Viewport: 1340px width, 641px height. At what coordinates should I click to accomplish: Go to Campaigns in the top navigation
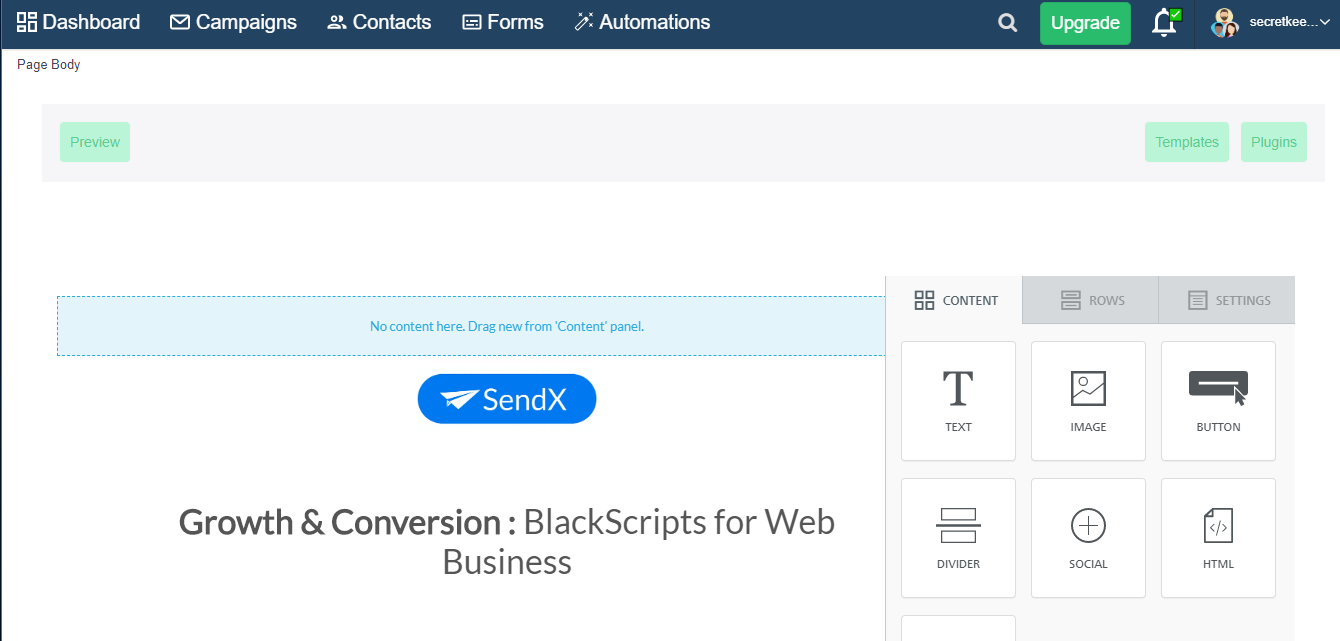point(233,22)
